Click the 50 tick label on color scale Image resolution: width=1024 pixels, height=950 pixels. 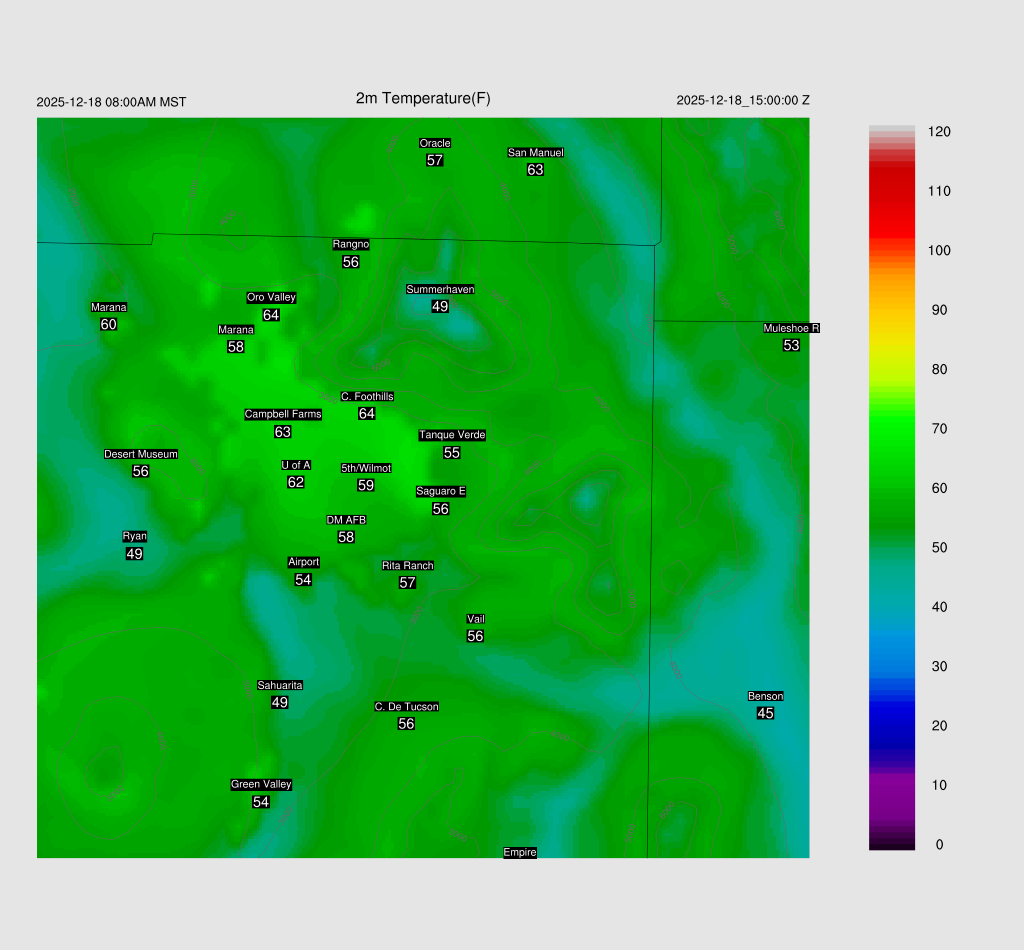click(939, 548)
